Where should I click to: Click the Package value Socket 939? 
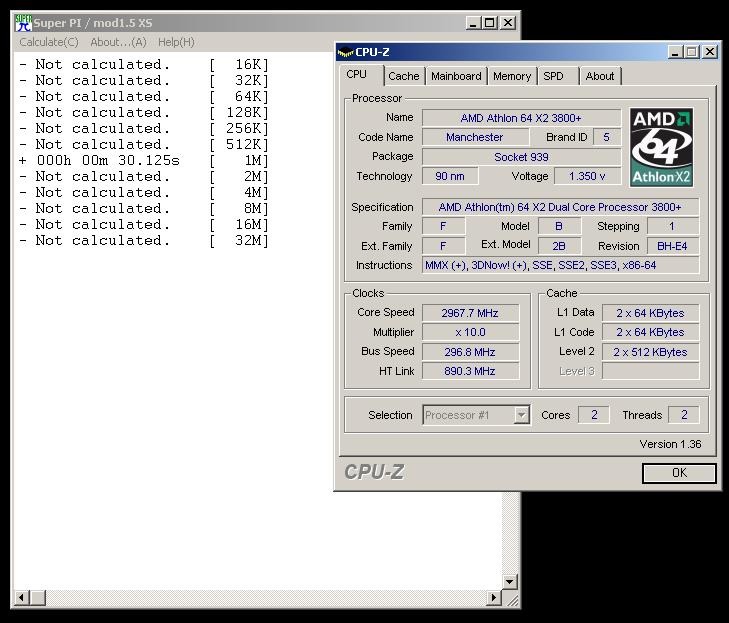pyautogui.click(x=521, y=157)
